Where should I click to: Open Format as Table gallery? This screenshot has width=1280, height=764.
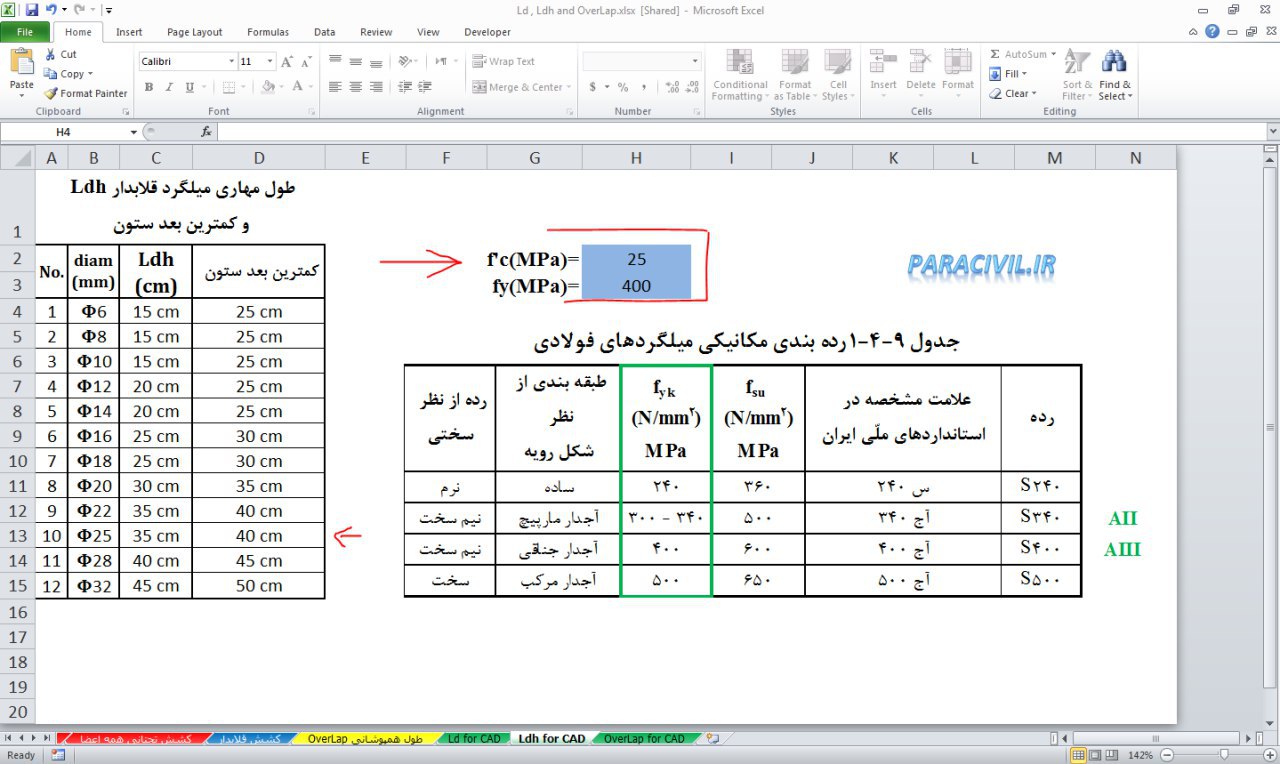(794, 75)
